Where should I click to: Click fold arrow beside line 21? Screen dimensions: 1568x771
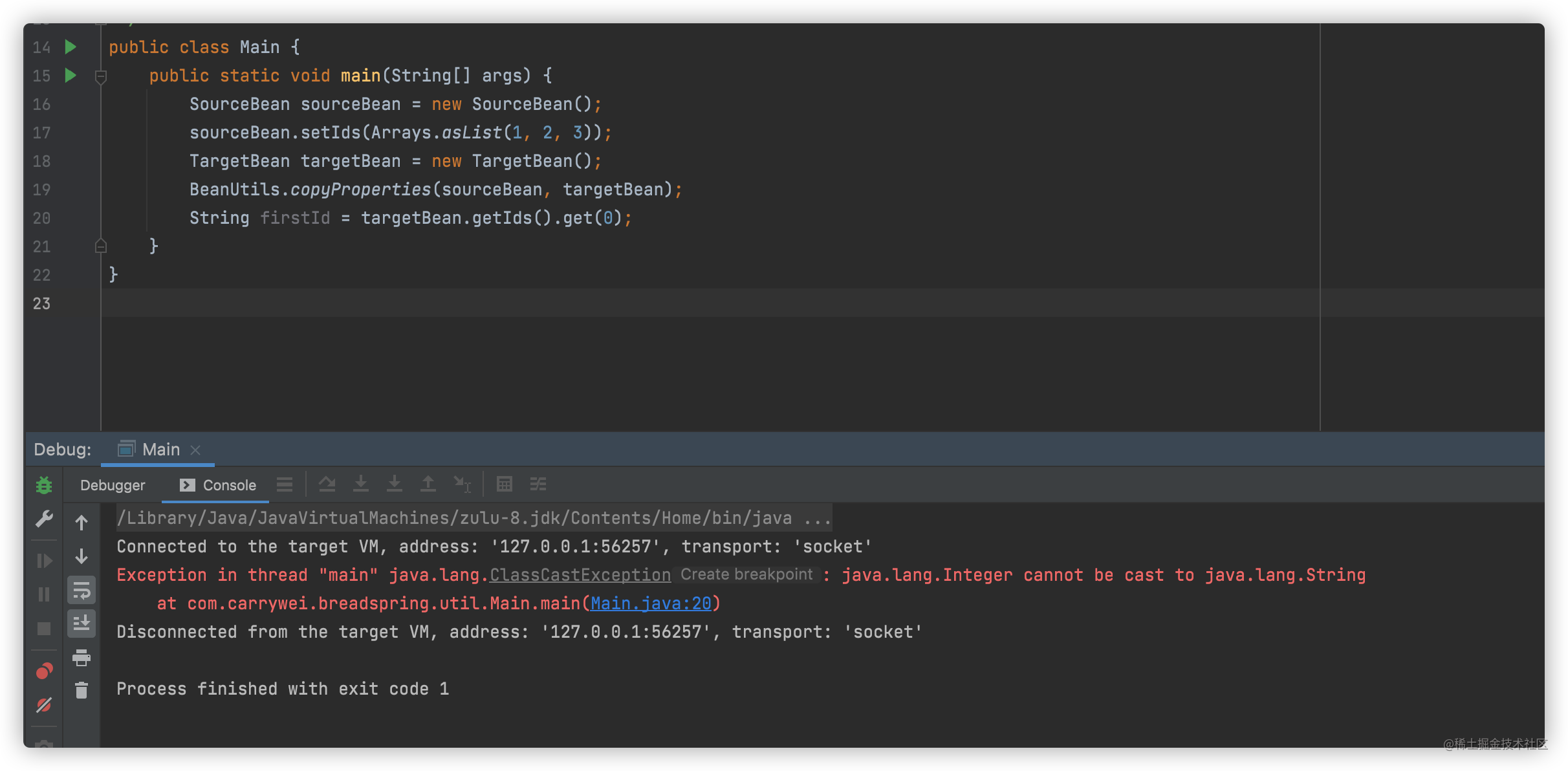[x=101, y=246]
